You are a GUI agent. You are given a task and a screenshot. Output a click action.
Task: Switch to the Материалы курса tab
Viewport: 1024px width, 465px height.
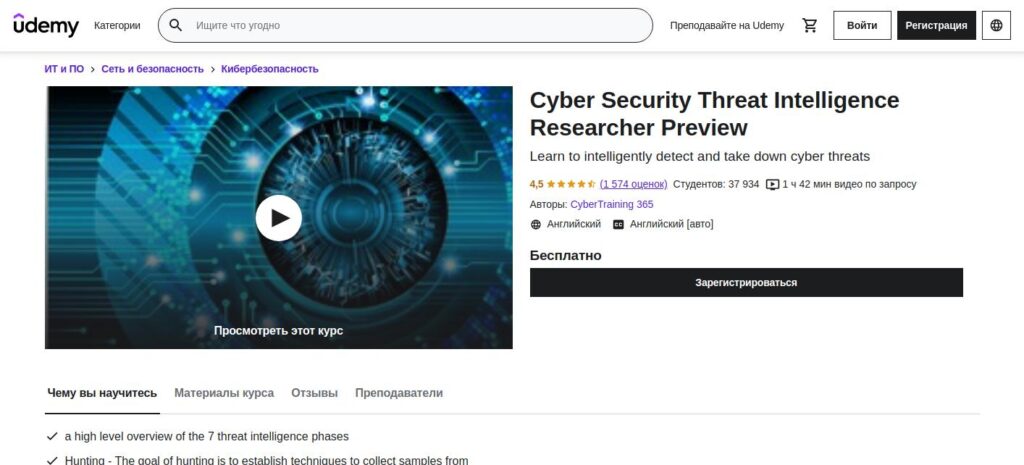[x=224, y=393]
